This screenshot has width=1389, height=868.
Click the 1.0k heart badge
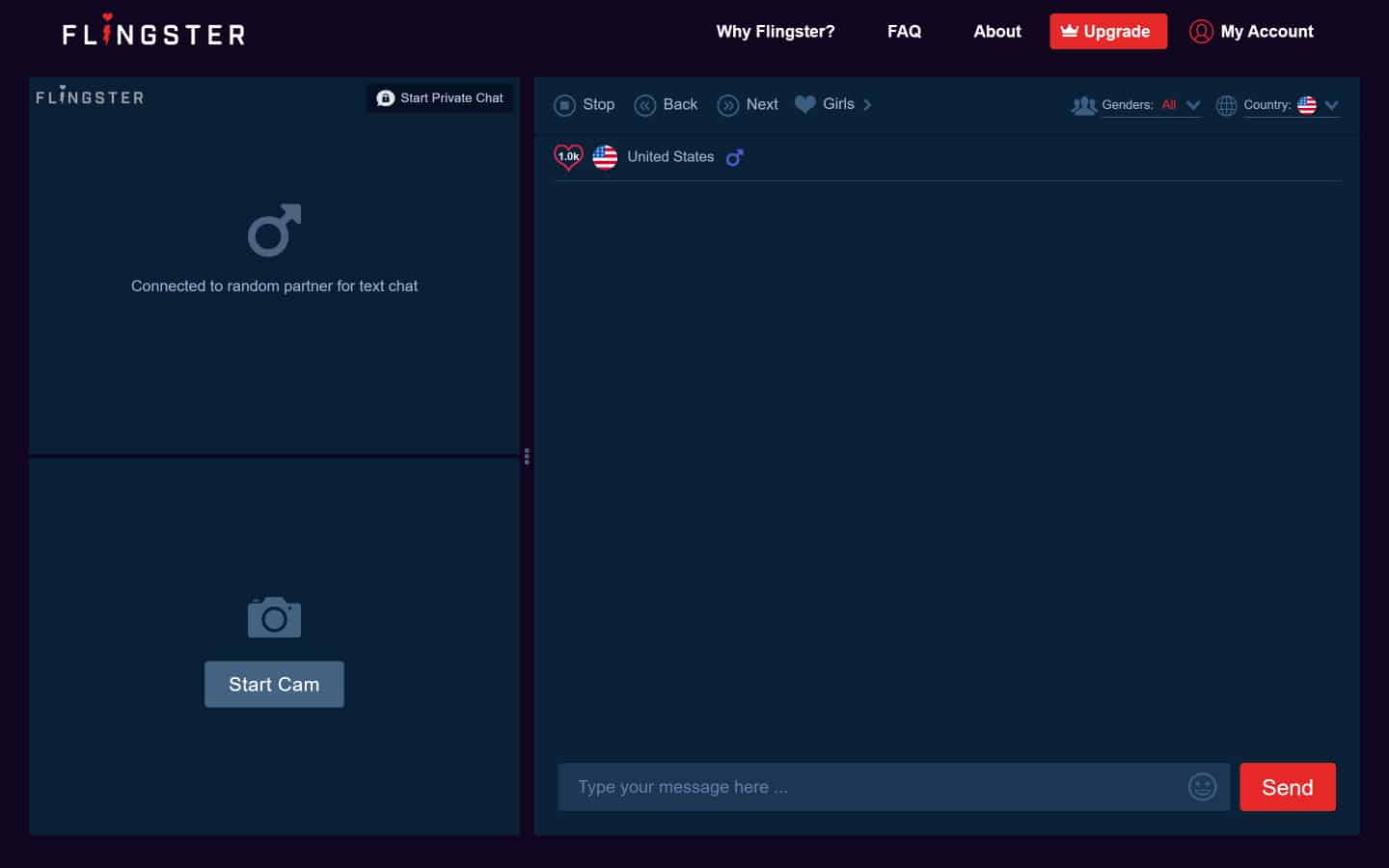[568, 156]
